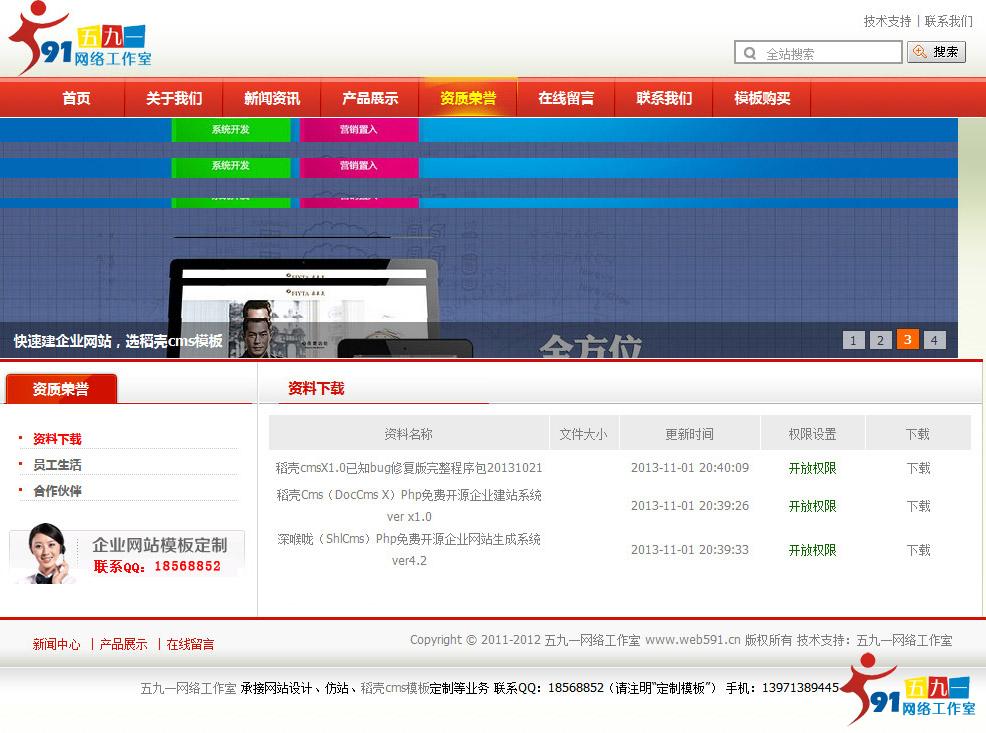Click 开放权限 for 深喉咙 ShlCms ver4.2
986x733 pixels.
click(811, 550)
